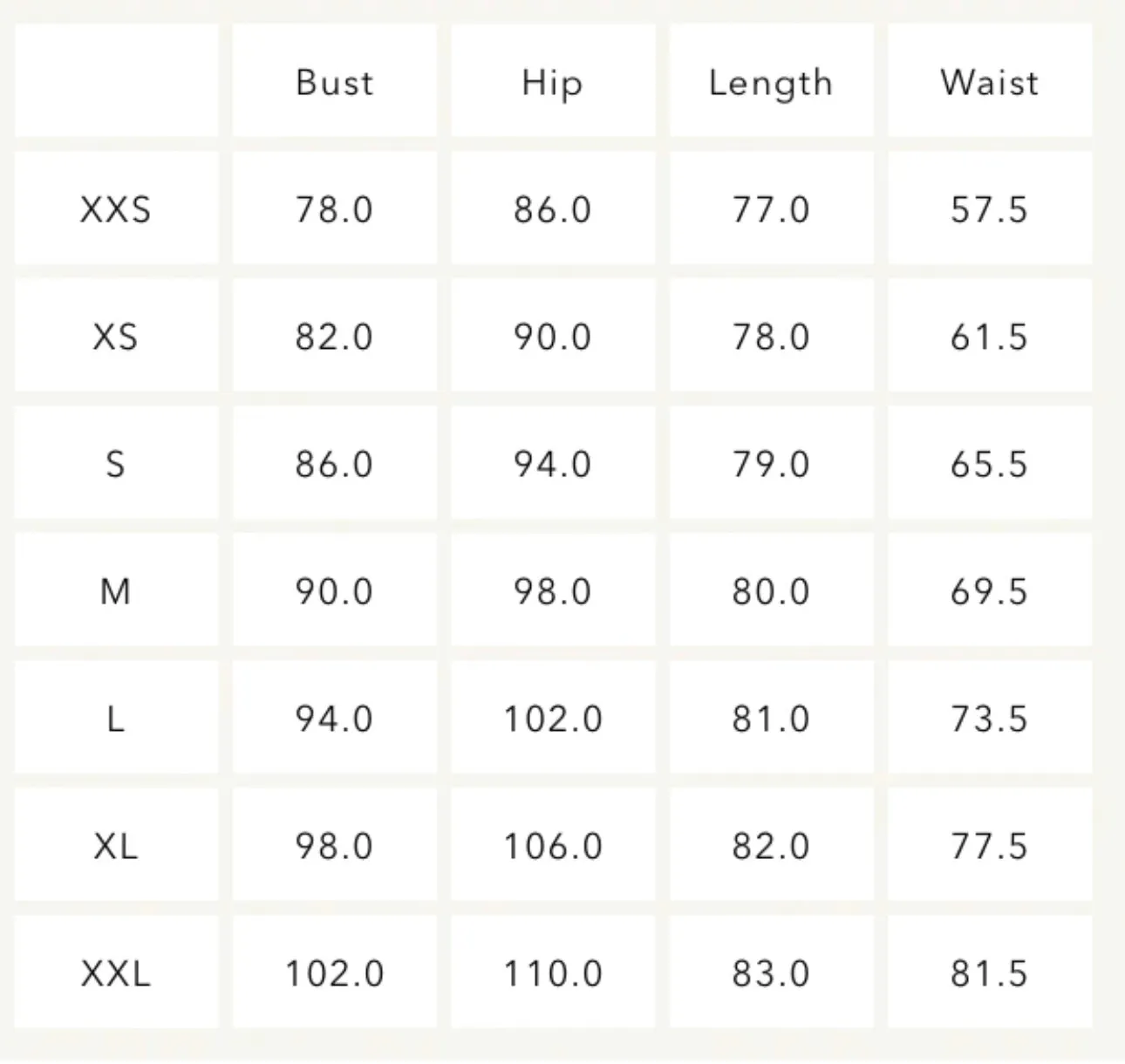This screenshot has height=1064, width=1125.
Task: Select the XS size row label
Action: (x=116, y=337)
